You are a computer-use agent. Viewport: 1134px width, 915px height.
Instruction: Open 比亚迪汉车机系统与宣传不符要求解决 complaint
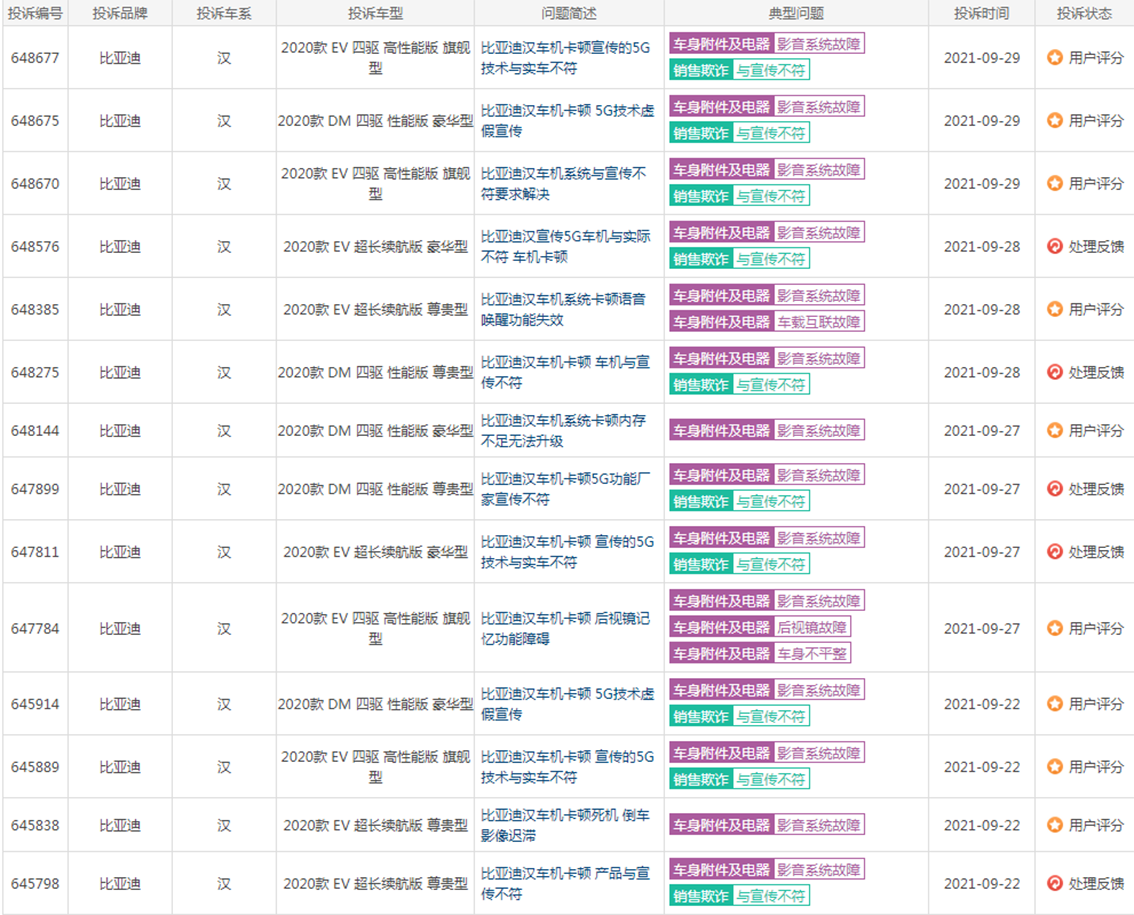[563, 184]
